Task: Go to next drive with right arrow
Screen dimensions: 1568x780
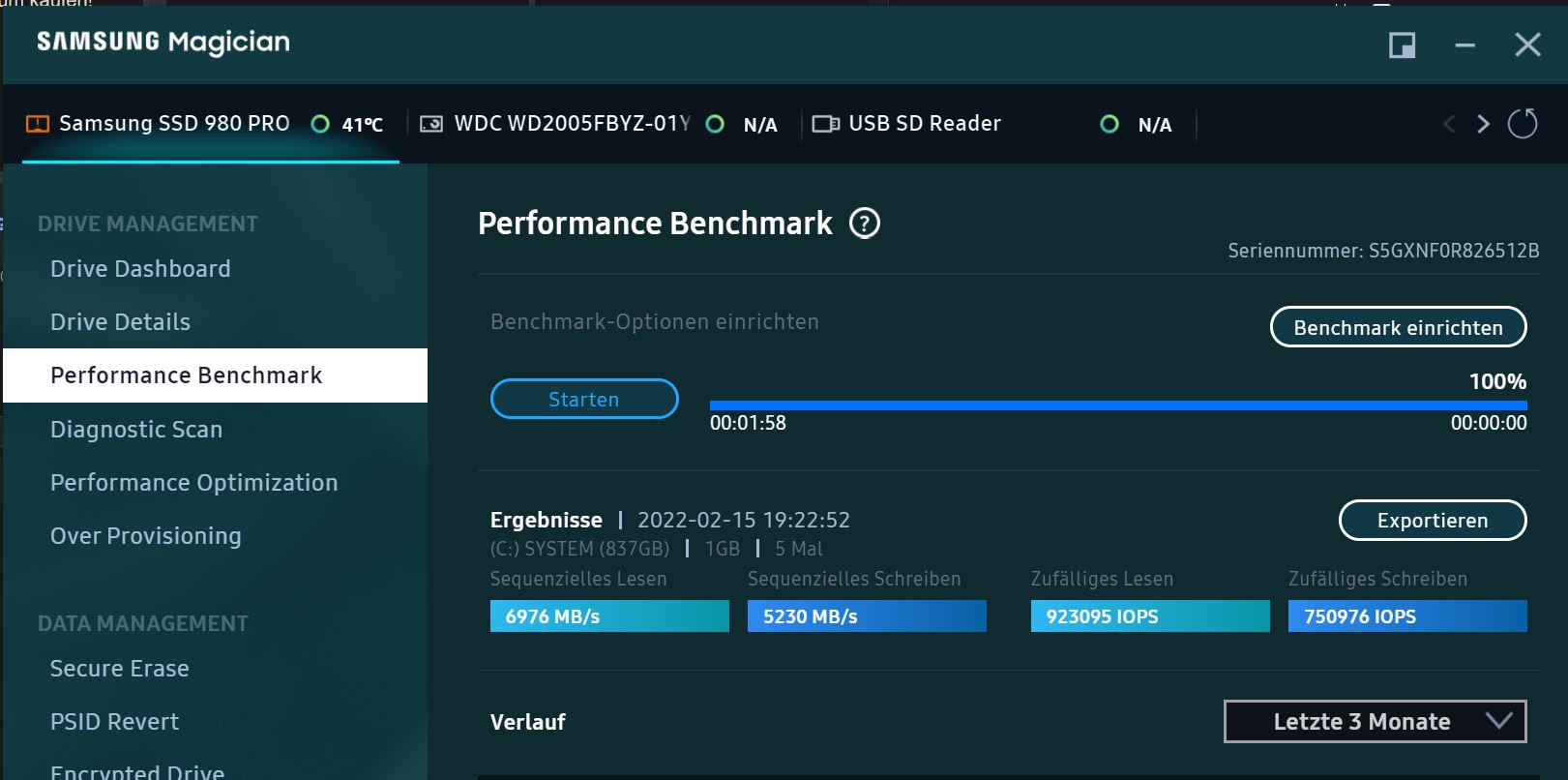Action: (1483, 124)
